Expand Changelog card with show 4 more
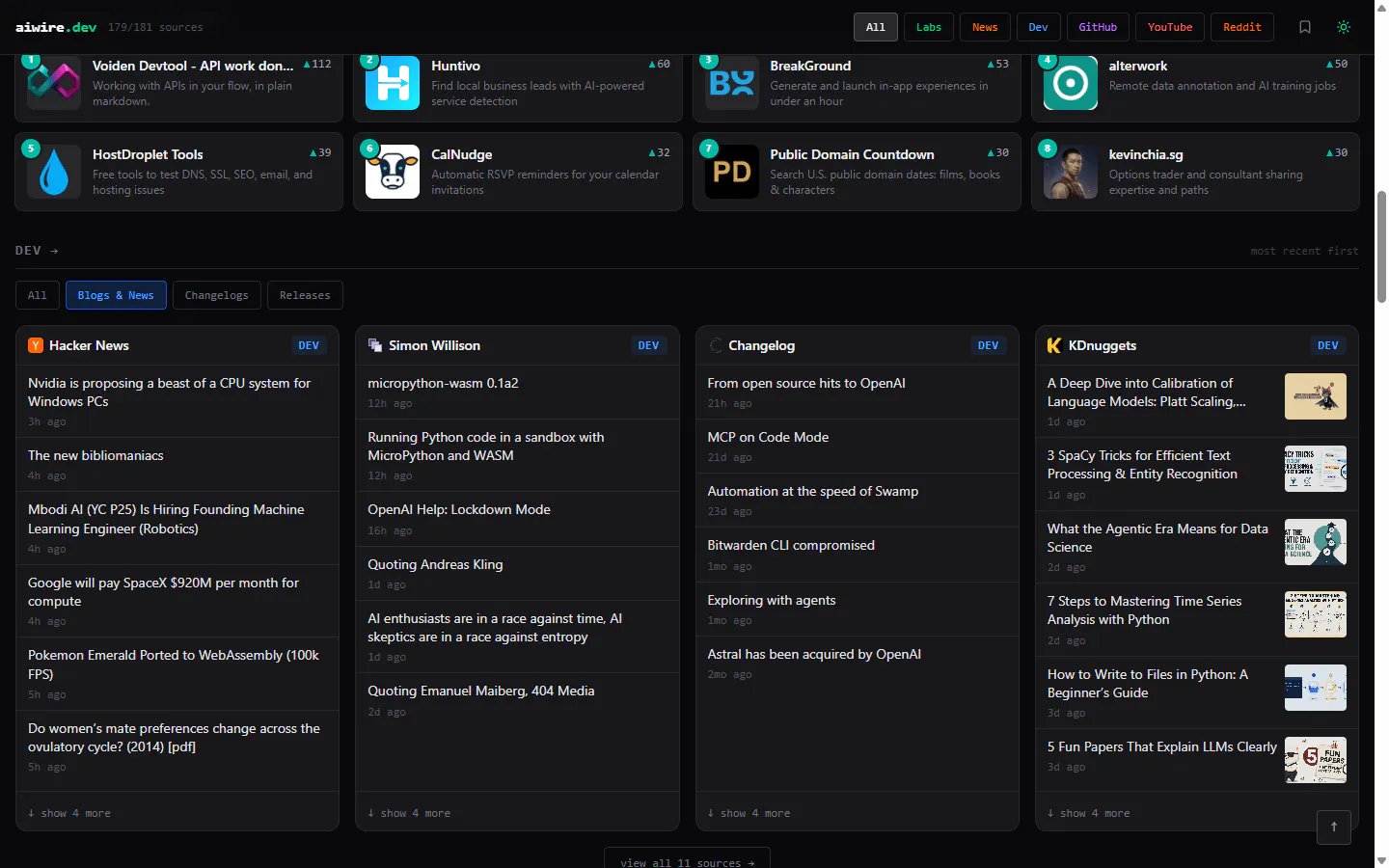 [x=749, y=813]
